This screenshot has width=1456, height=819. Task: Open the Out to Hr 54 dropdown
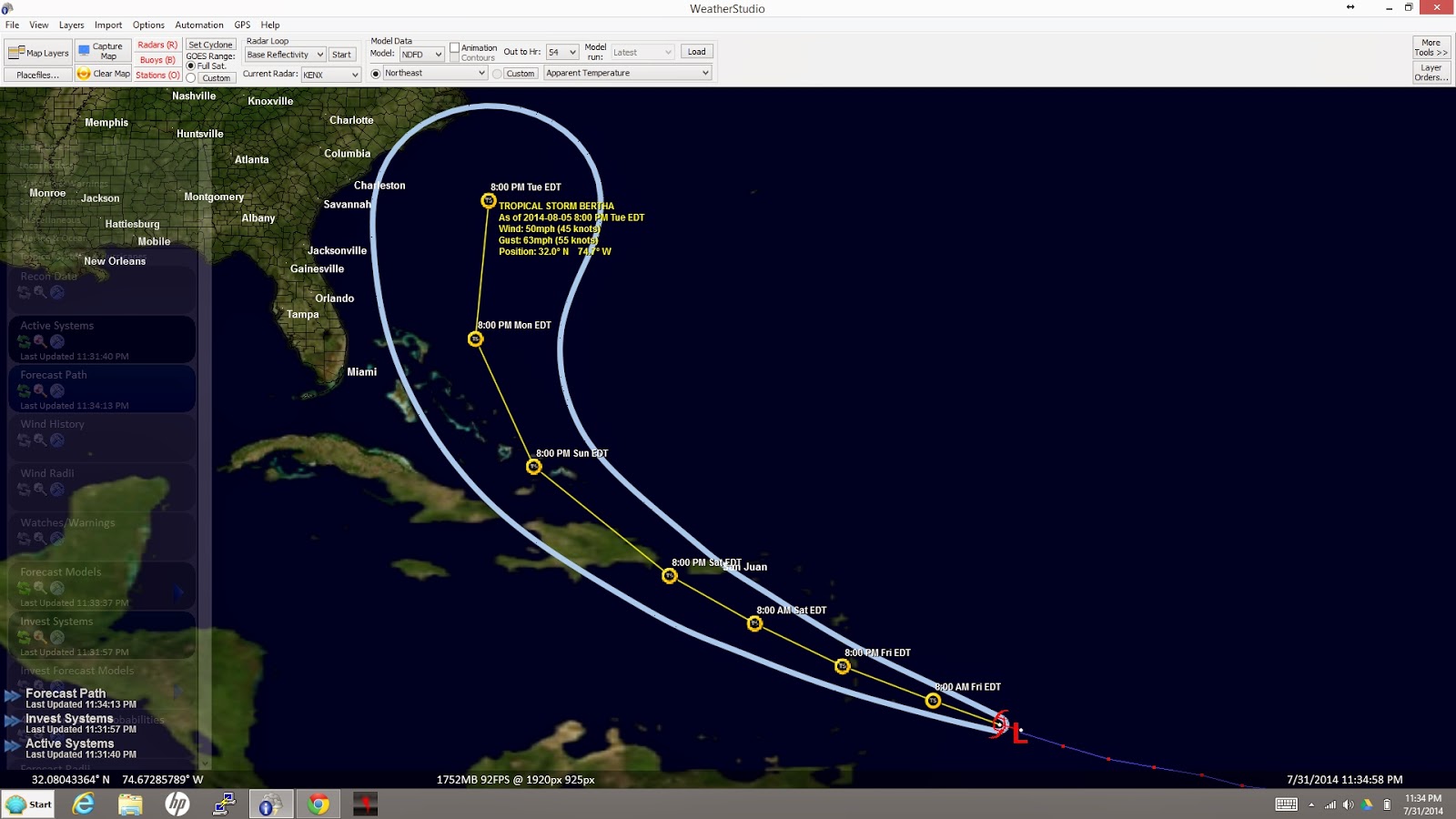[x=561, y=52]
